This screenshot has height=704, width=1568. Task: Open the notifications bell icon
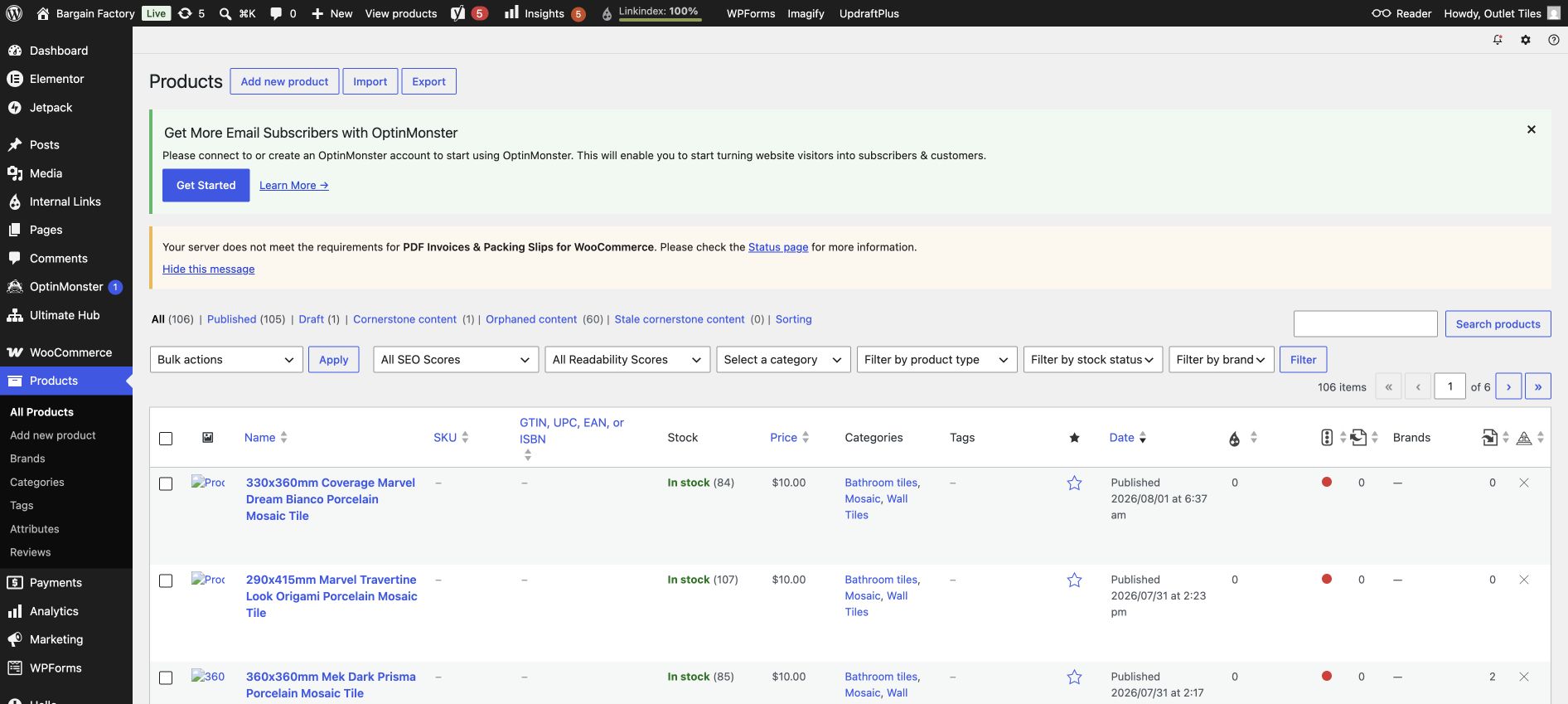point(1498,40)
